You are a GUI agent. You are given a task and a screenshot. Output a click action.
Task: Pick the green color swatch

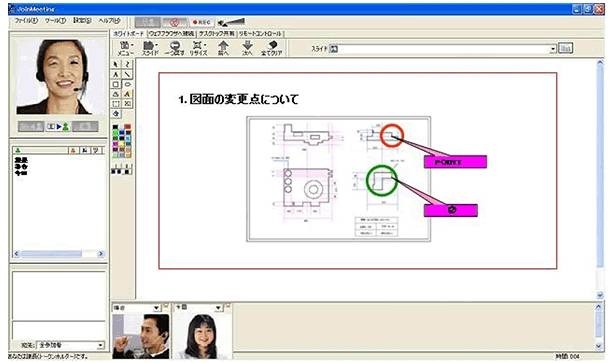115,133
